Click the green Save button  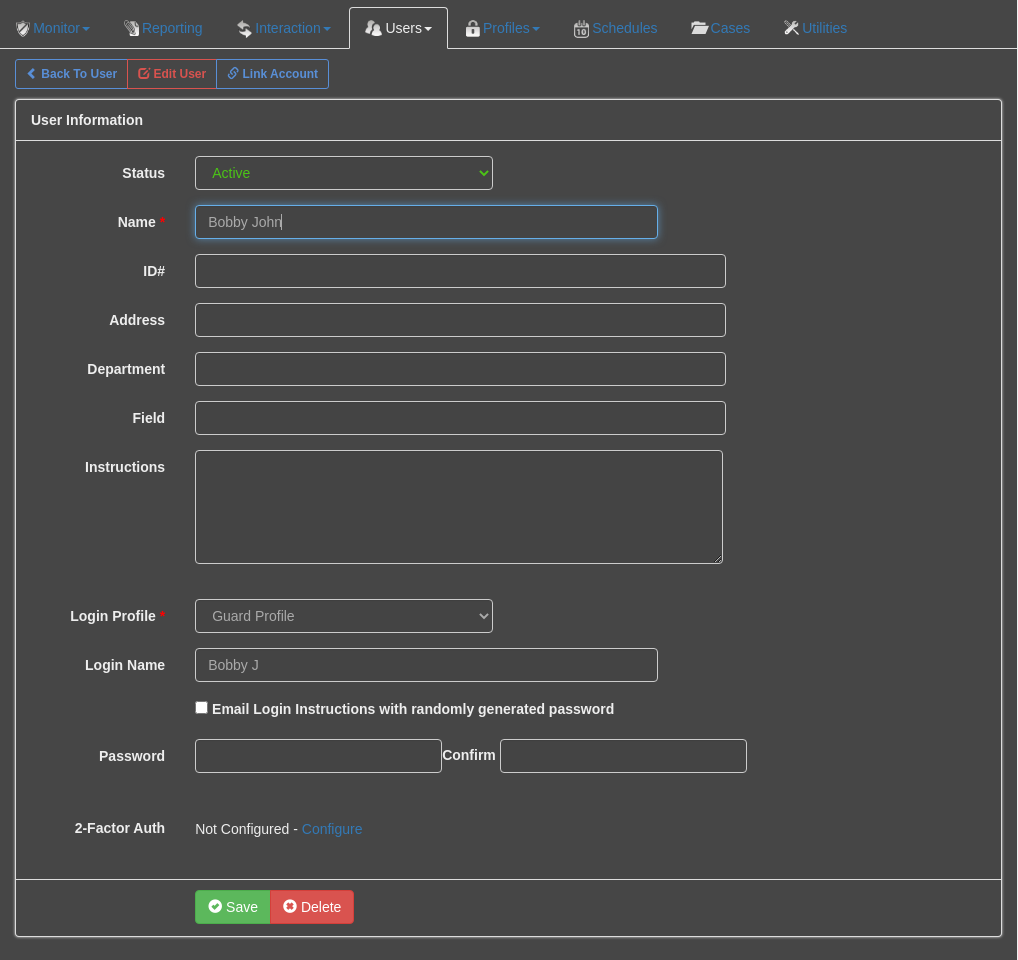click(232, 907)
